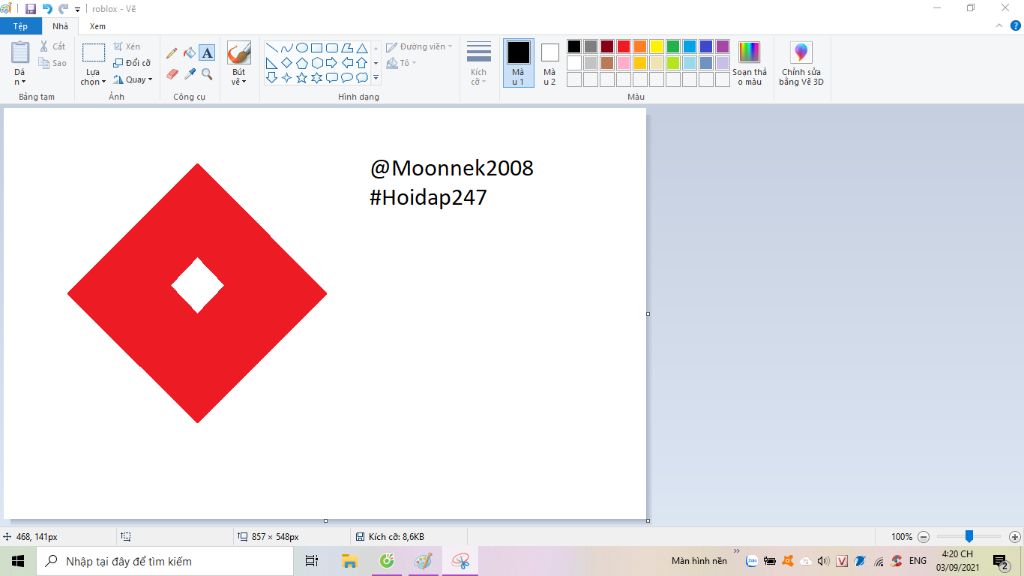
Task: Click the Save icon in title bar
Action: [30, 8]
